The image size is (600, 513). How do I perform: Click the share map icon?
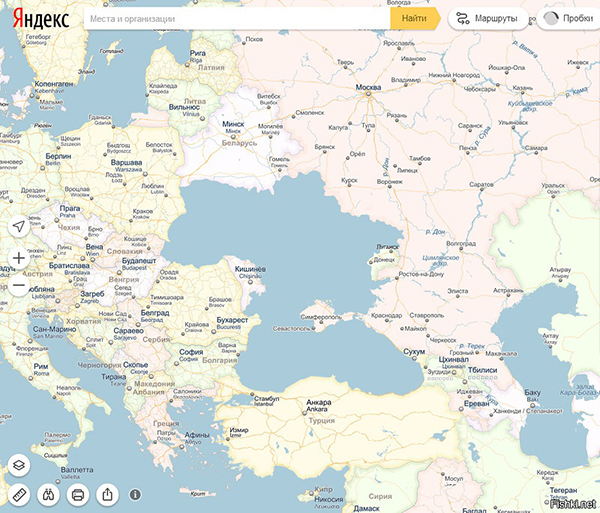click(x=106, y=494)
